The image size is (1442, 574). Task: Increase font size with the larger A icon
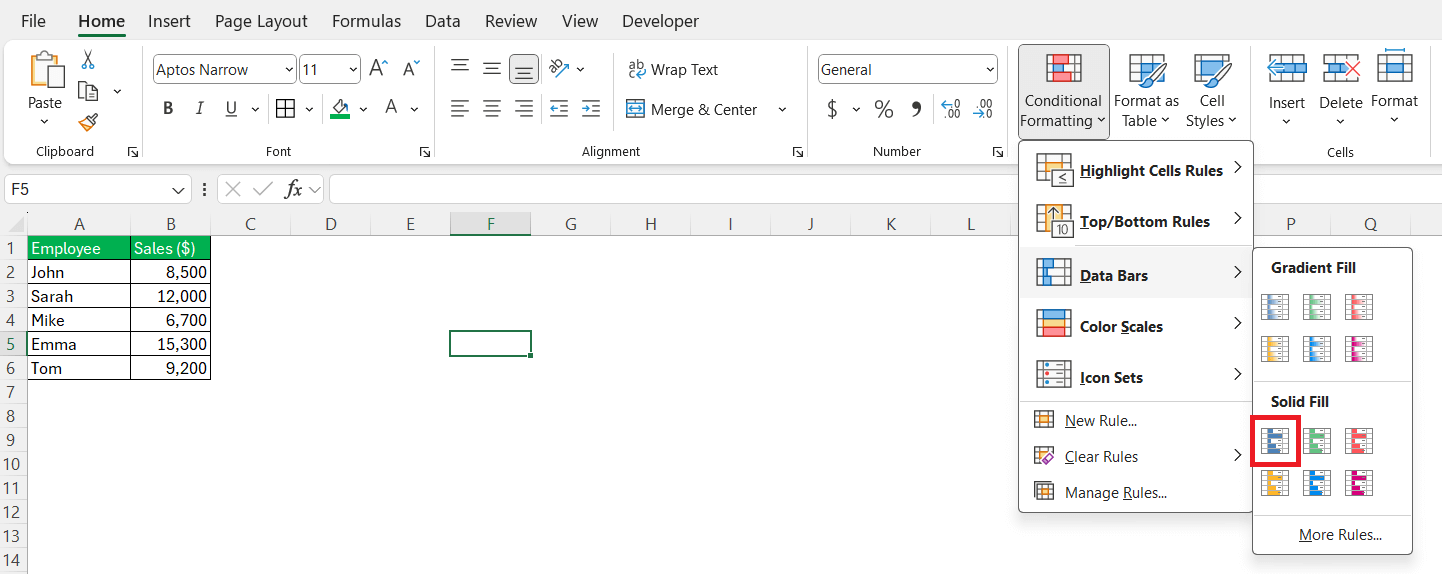pyautogui.click(x=378, y=69)
